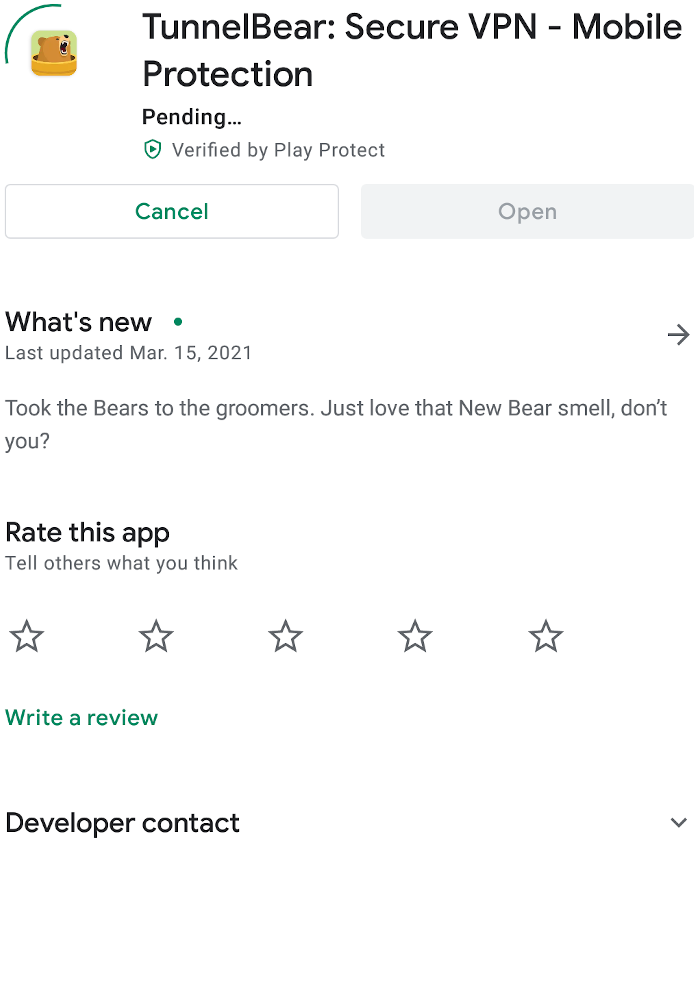Screen dimensions: 694x981
Task: Click the green dot next to What's new
Action: tap(178, 322)
